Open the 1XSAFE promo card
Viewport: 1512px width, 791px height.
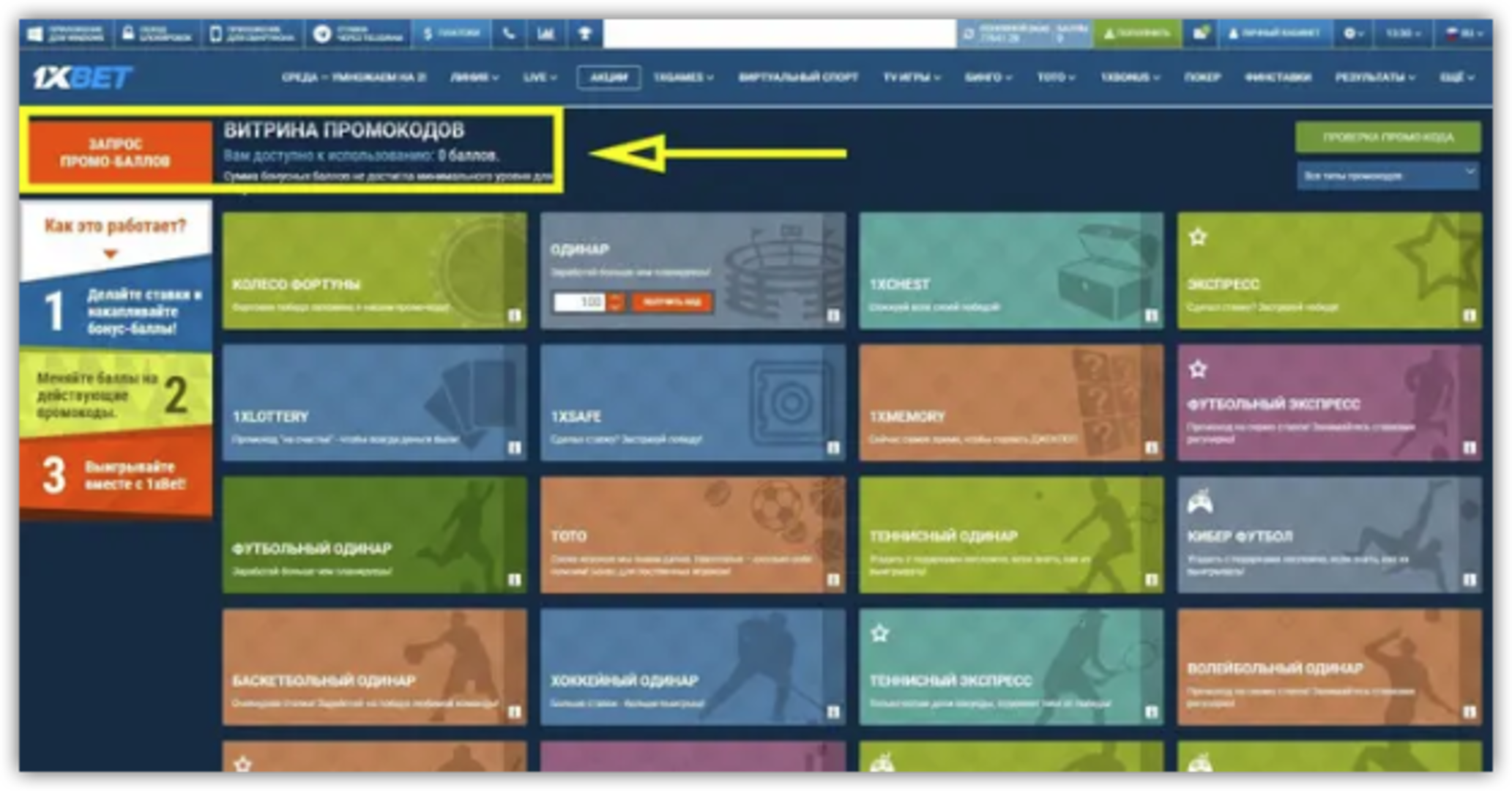[x=693, y=402]
